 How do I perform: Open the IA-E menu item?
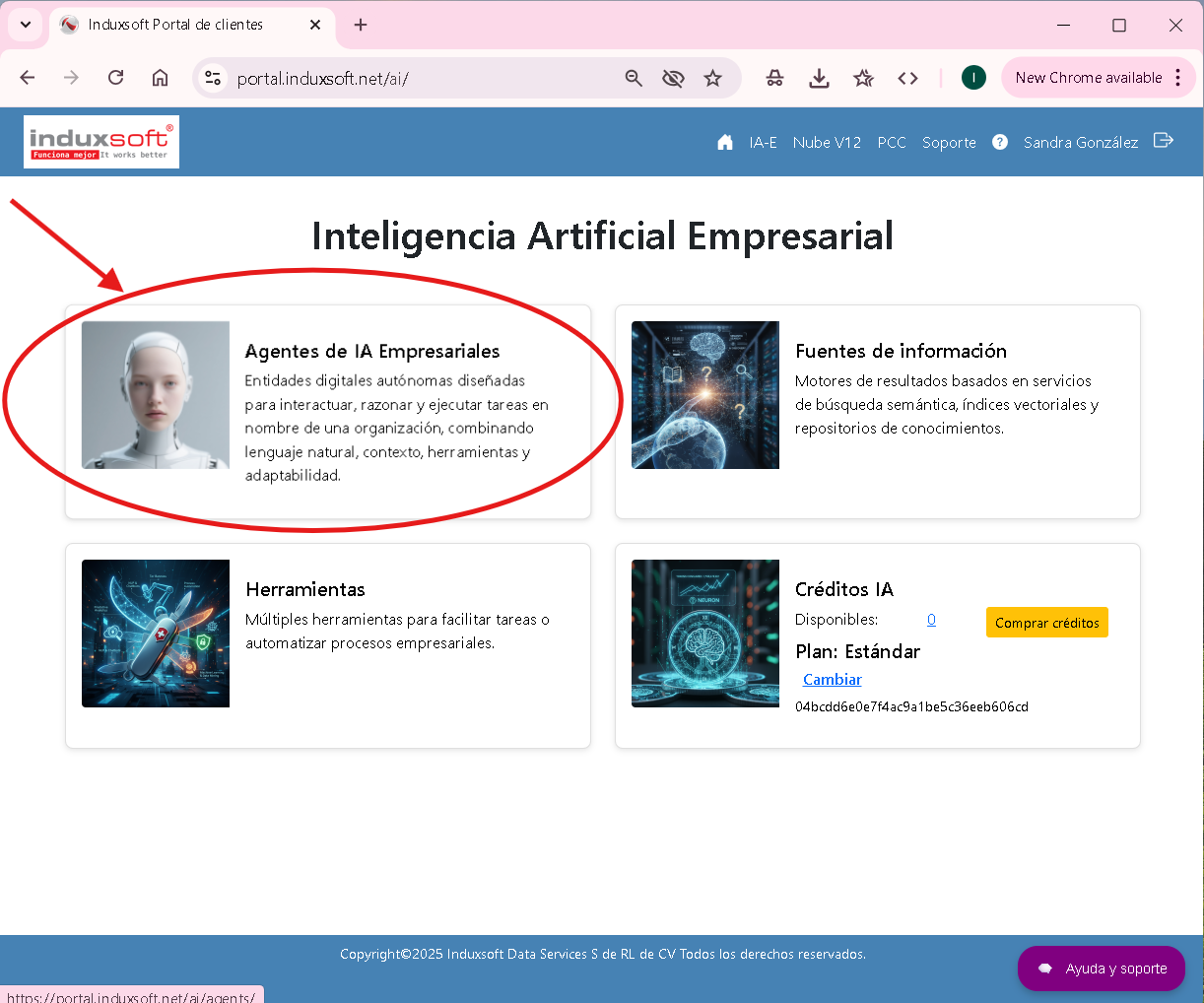tap(763, 143)
